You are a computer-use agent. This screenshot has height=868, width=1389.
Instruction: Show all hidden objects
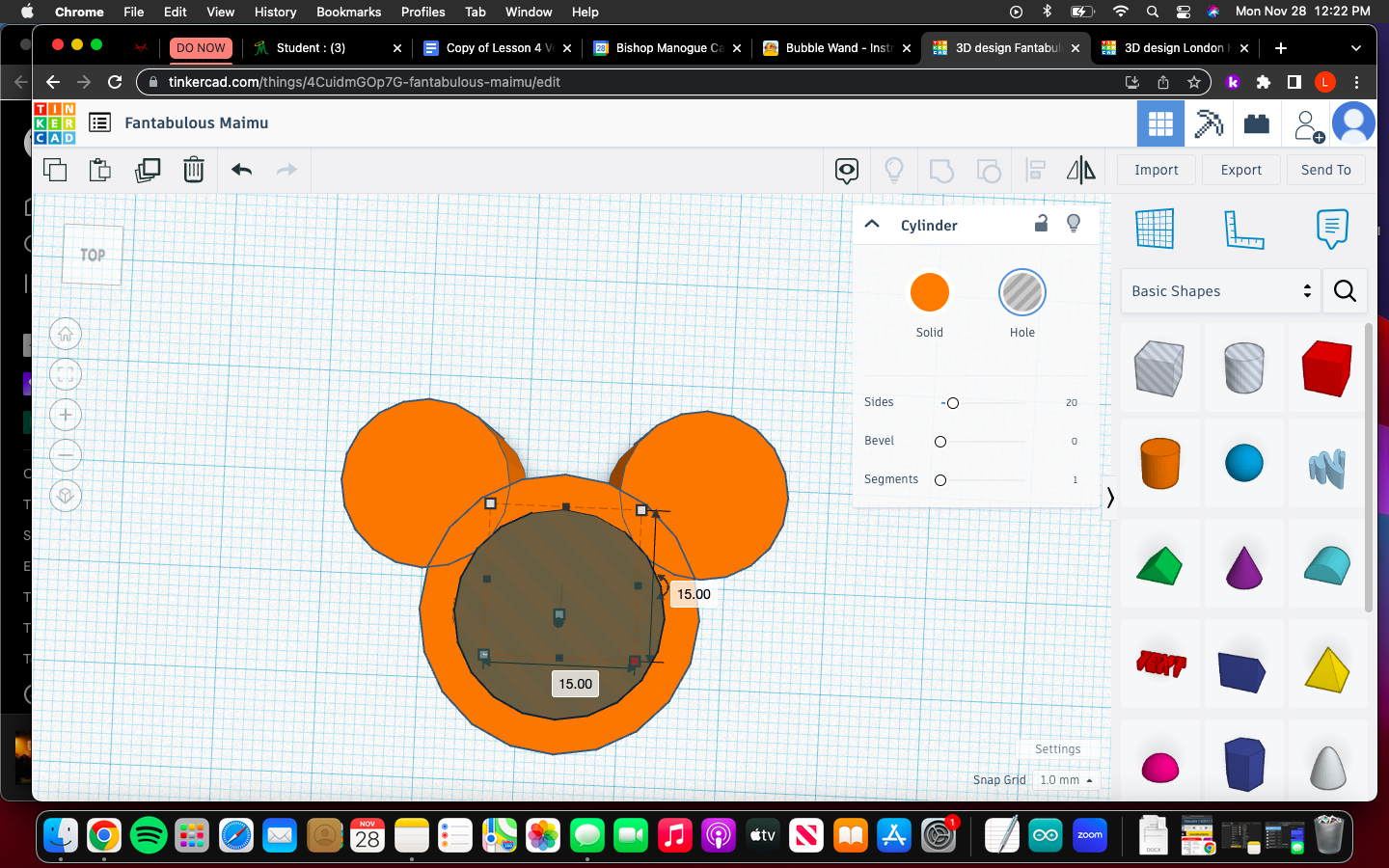pyautogui.click(x=894, y=170)
